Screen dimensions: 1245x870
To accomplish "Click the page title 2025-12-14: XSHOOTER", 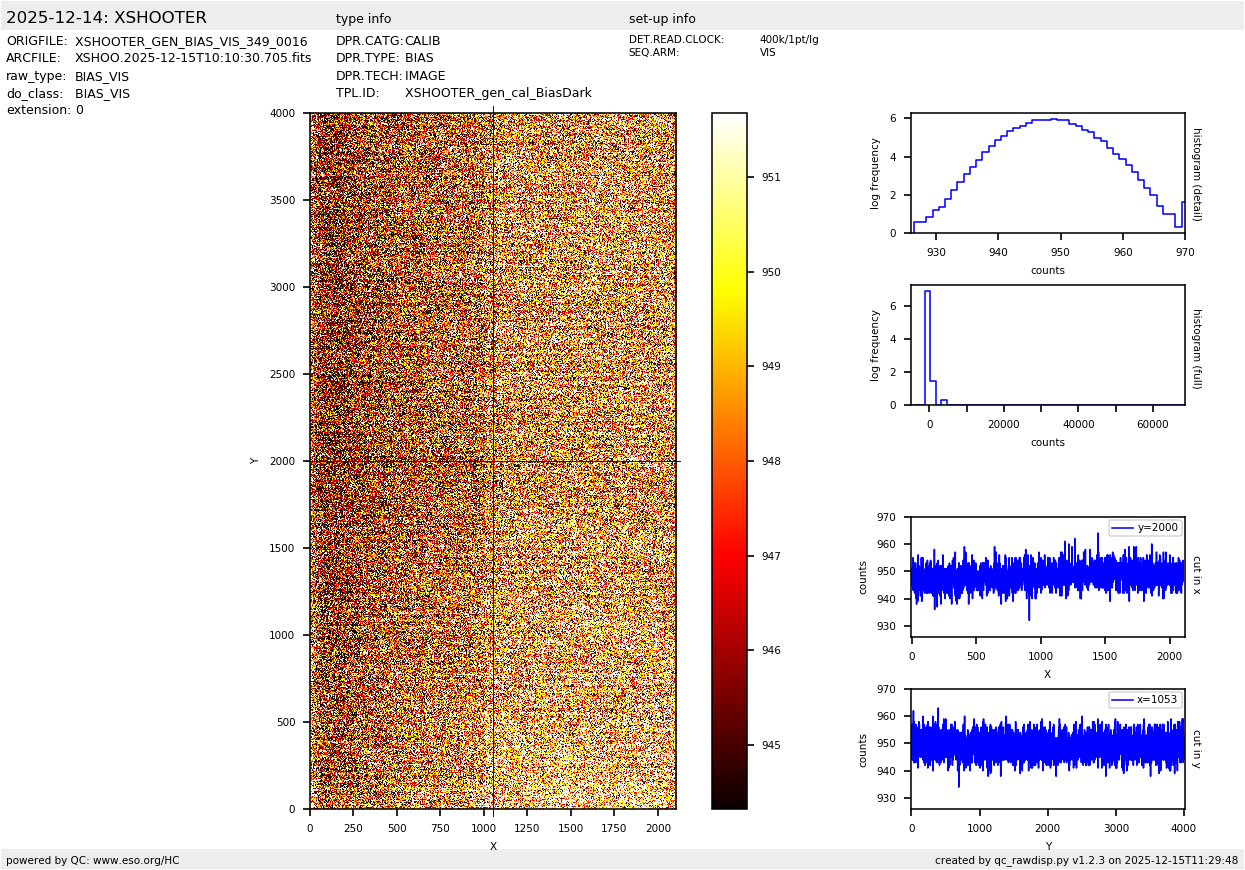I will (x=106, y=18).
